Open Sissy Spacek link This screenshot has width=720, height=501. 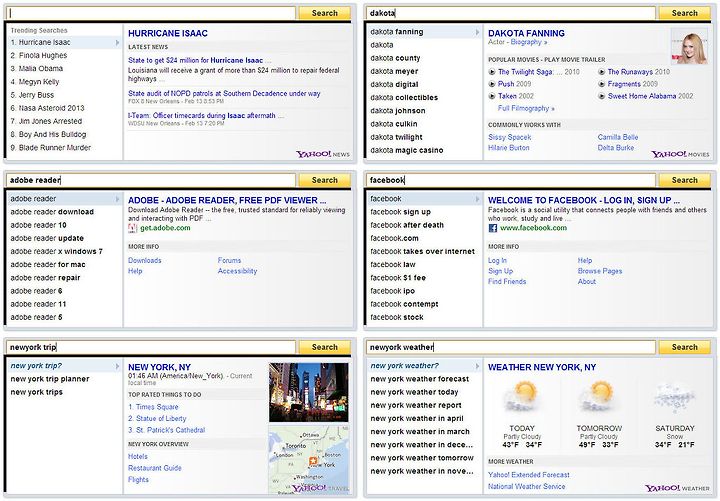(510, 137)
